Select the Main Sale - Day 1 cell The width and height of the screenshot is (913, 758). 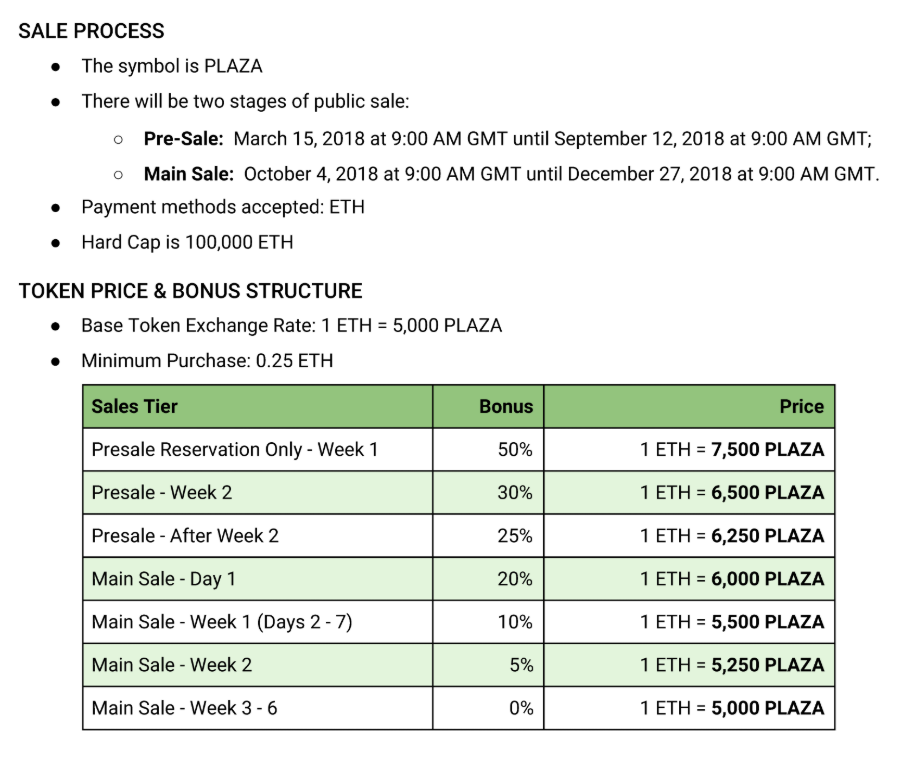tap(164, 578)
